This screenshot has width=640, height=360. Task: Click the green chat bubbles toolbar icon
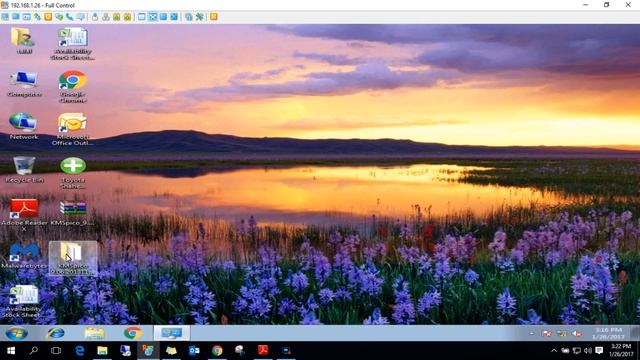pos(59,17)
